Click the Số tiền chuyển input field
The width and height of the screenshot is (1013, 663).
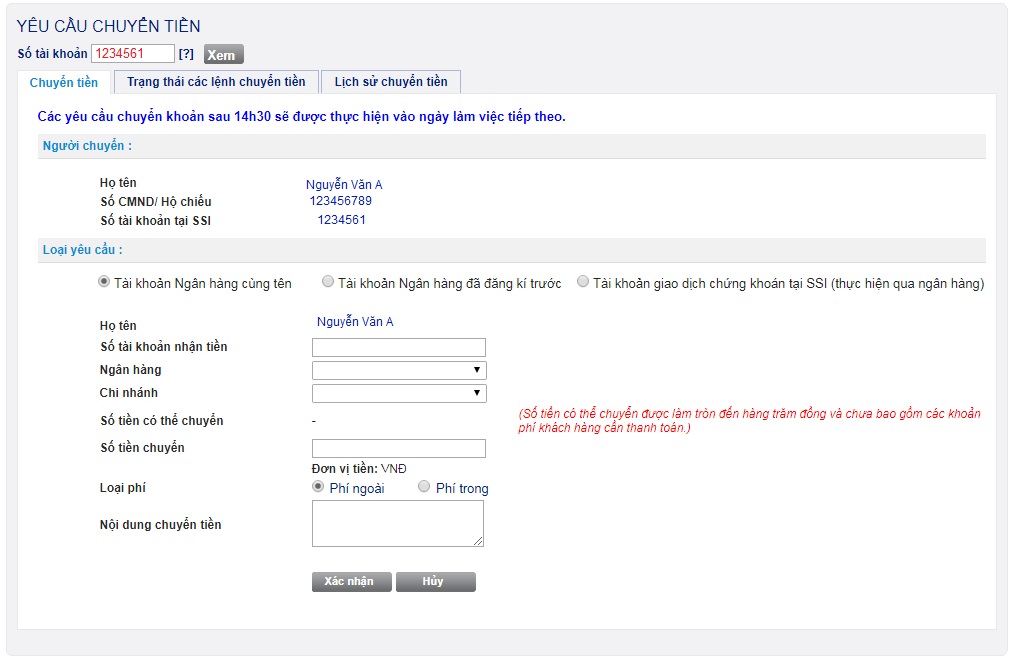398,448
